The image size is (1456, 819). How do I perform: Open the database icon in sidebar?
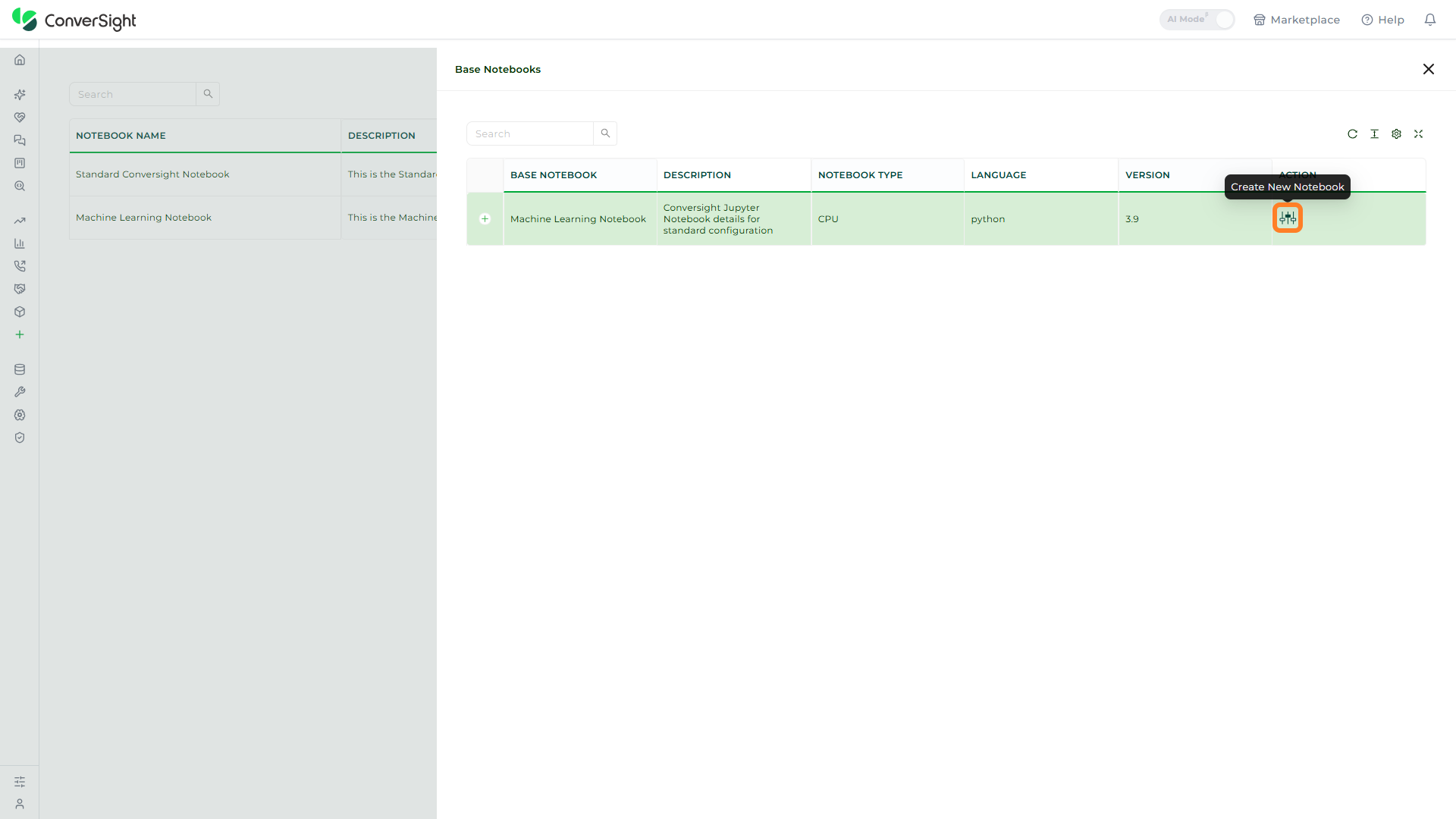pyautogui.click(x=20, y=369)
